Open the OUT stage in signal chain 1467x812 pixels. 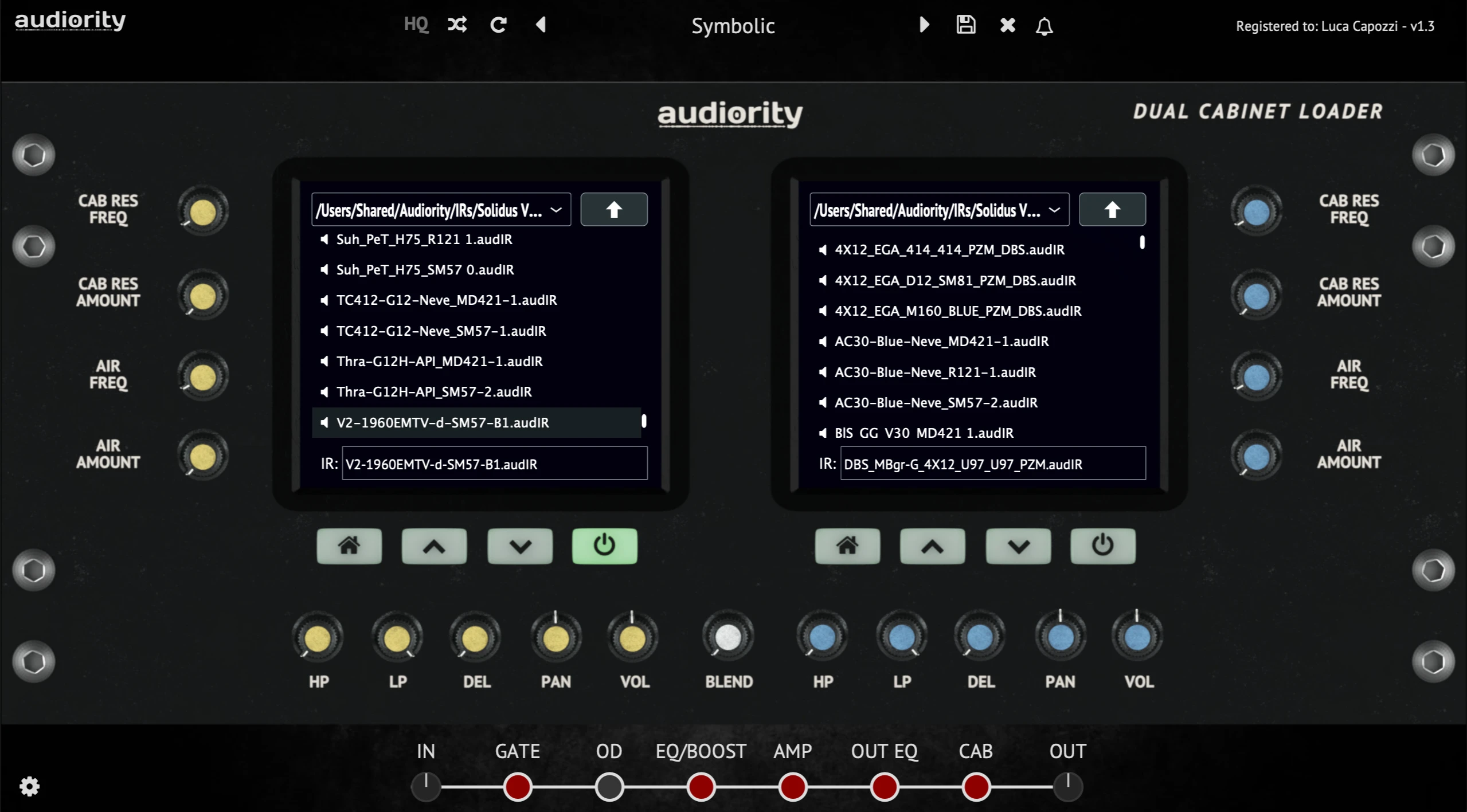coord(1068,787)
